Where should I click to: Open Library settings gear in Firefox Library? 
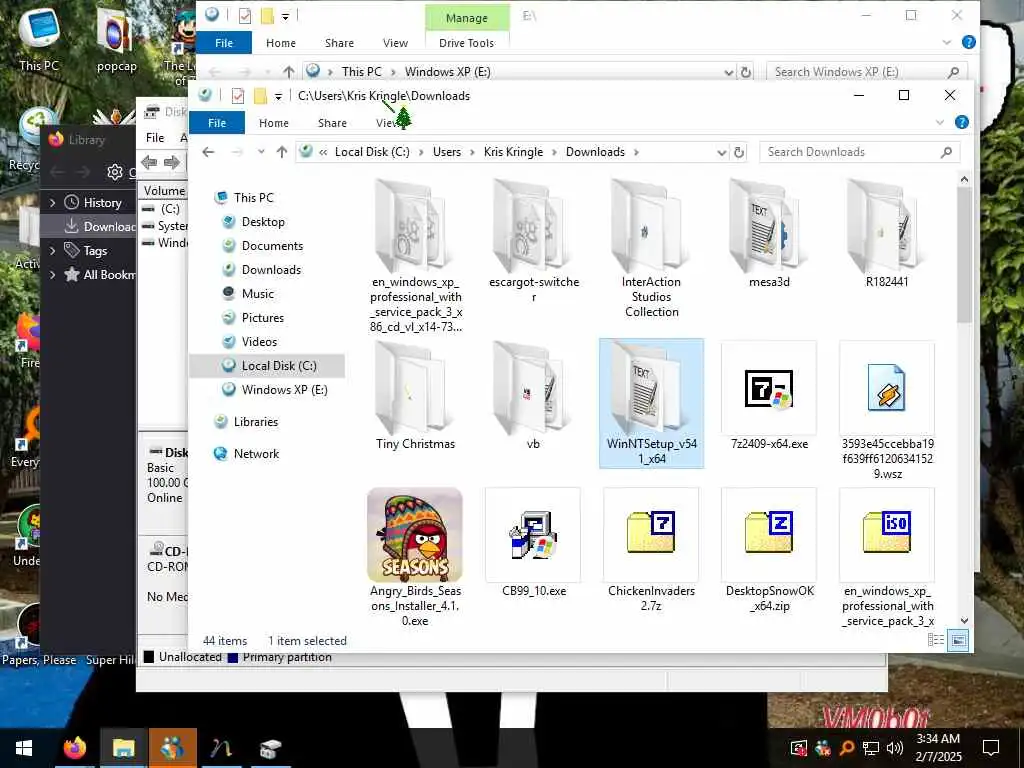(x=115, y=172)
